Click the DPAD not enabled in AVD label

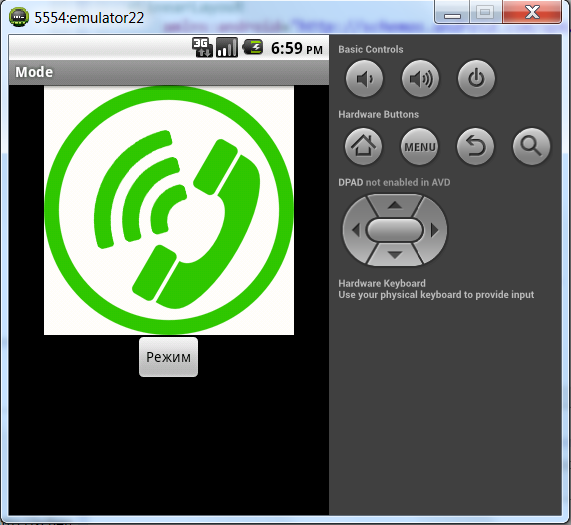point(394,182)
